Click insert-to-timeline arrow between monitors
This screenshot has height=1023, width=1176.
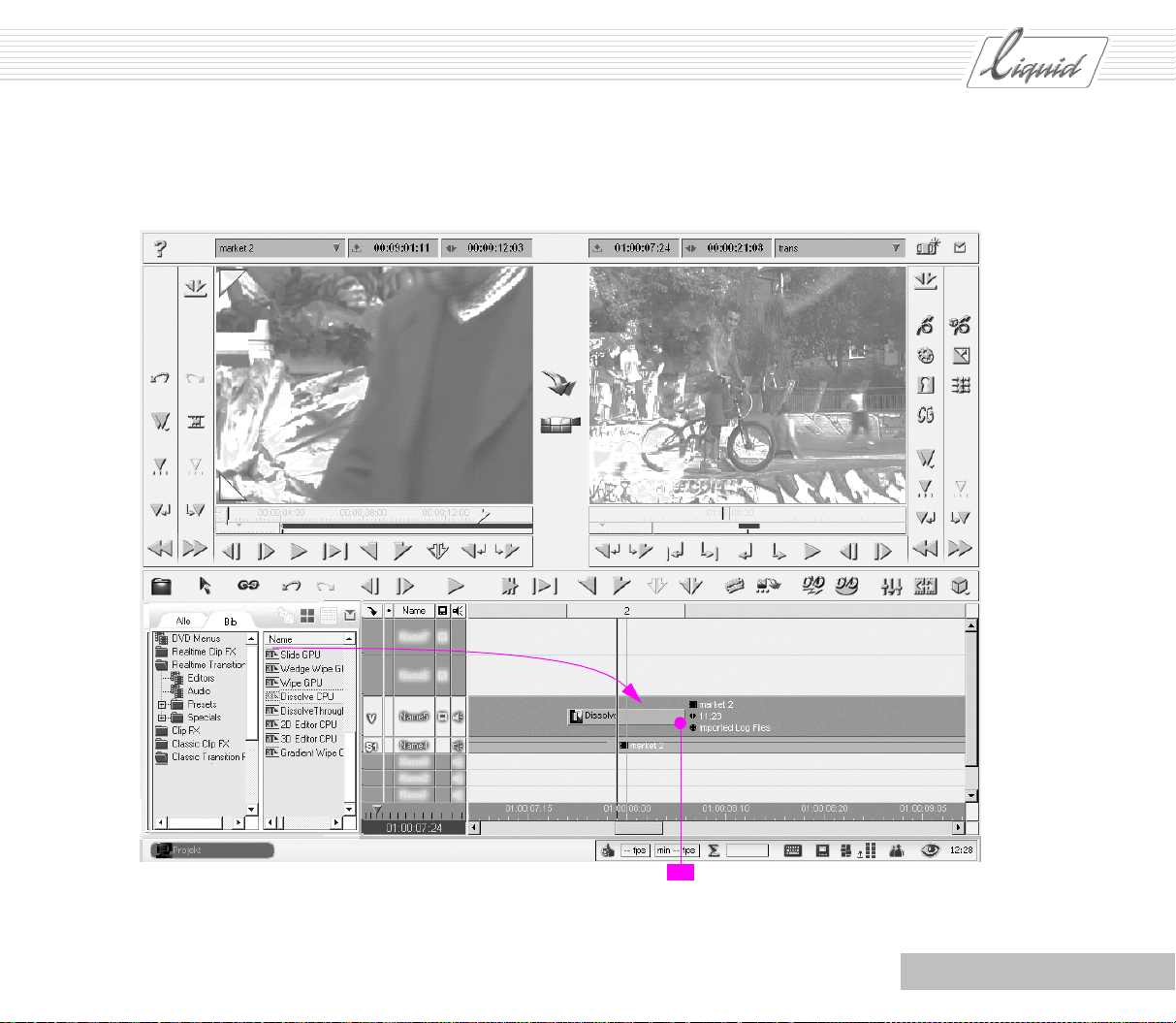coord(559,383)
